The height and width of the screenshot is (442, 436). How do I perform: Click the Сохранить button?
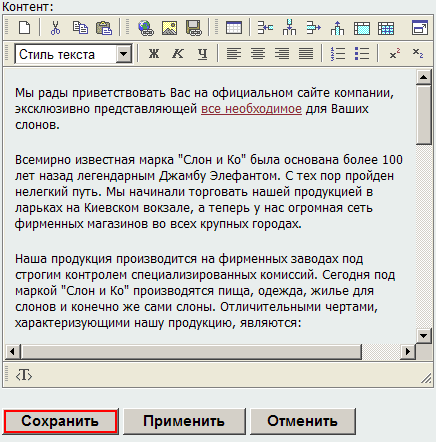60,421
